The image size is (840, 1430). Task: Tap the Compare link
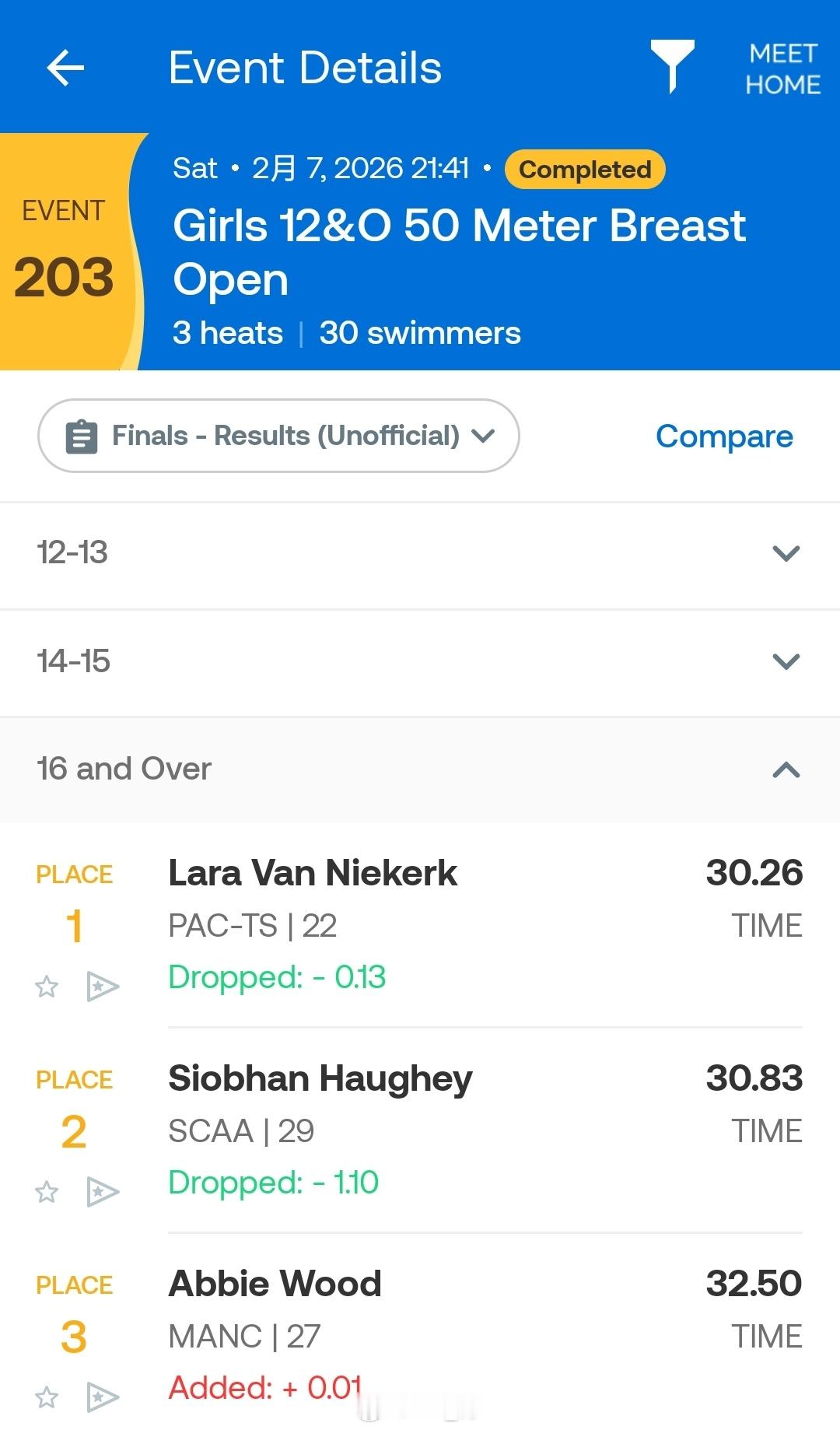click(724, 436)
